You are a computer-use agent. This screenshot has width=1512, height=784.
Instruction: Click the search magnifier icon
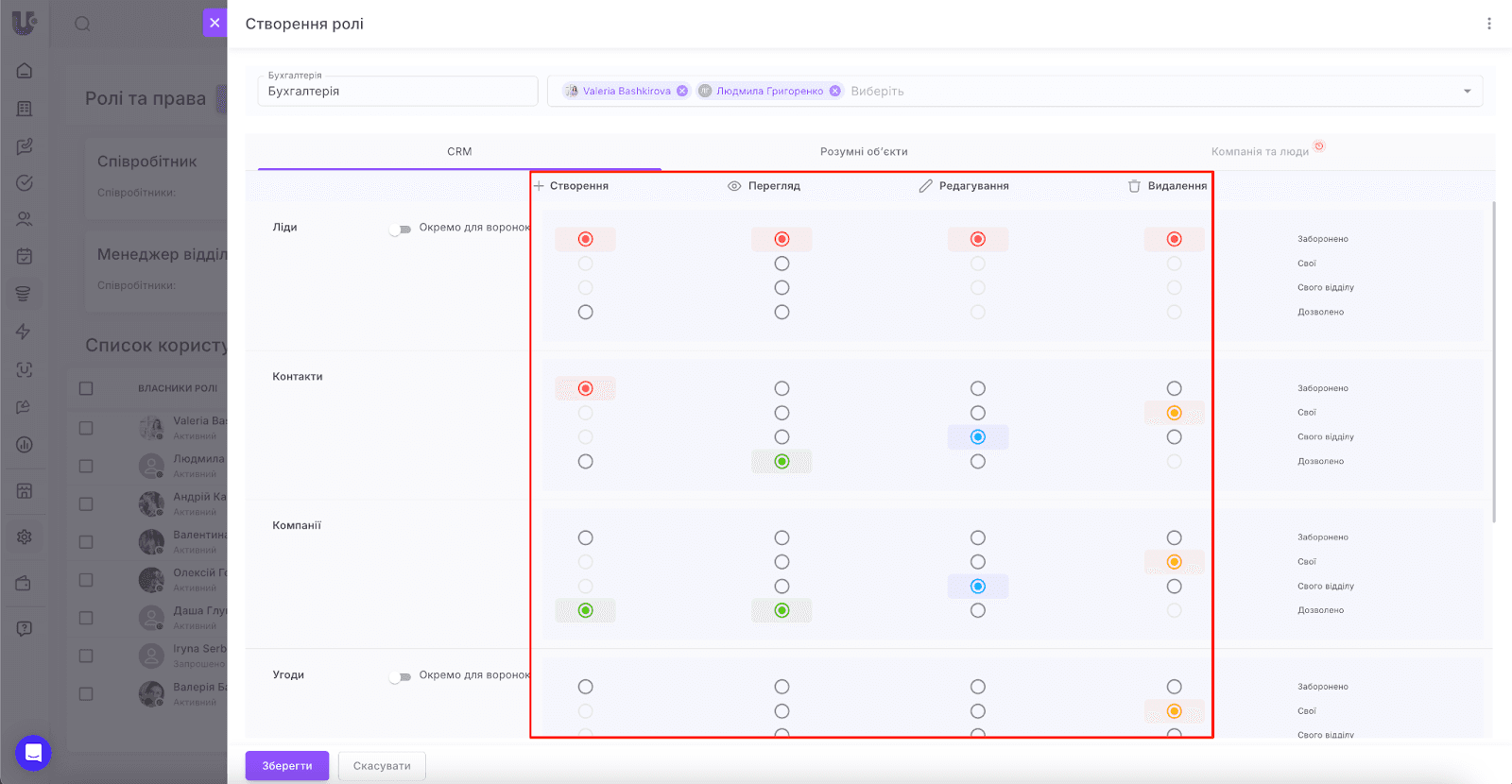tap(83, 24)
